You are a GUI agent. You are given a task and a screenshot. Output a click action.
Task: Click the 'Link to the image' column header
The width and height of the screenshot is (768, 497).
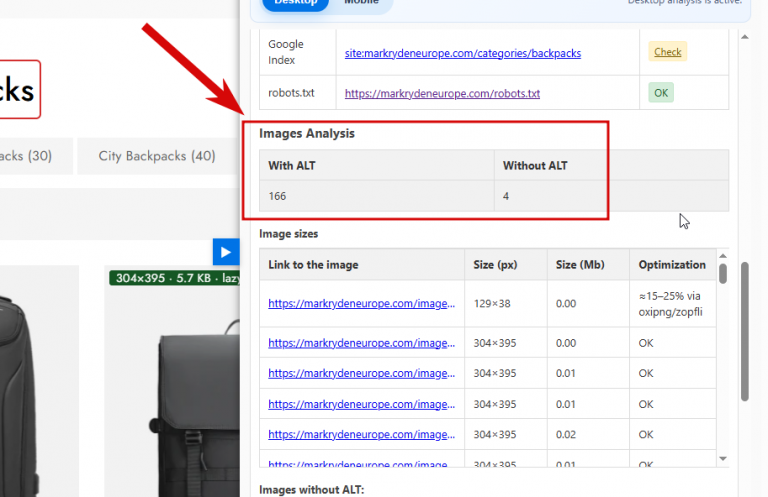pos(362,264)
